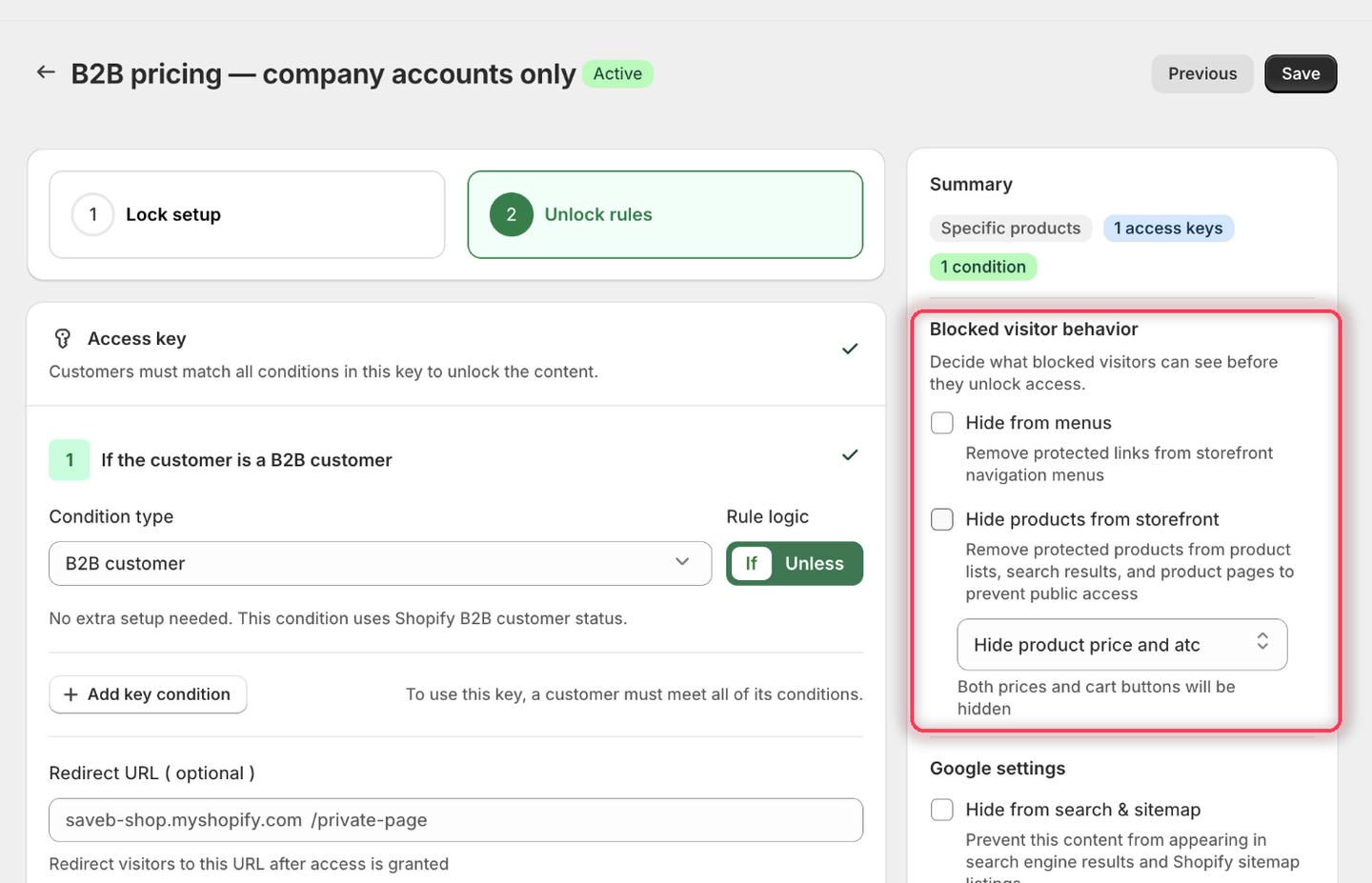
Task: Click 'B2B pricing — company accounts only' title
Action: pos(323,73)
